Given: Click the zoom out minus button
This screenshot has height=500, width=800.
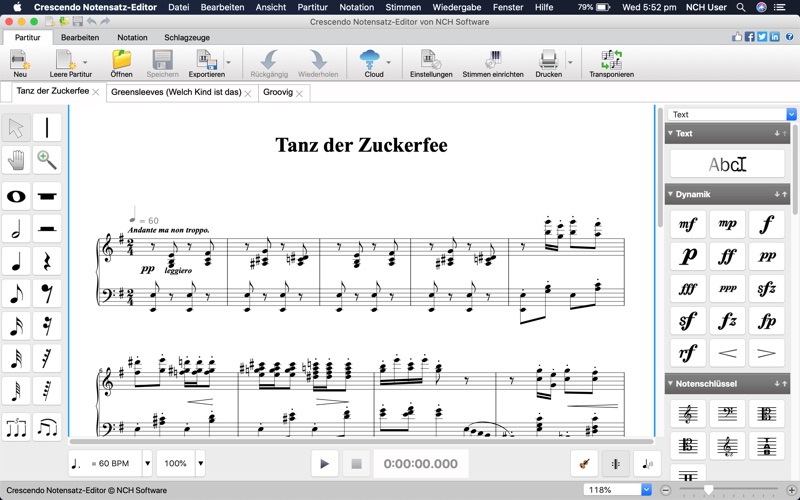Looking at the screenshot, I should [666, 490].
